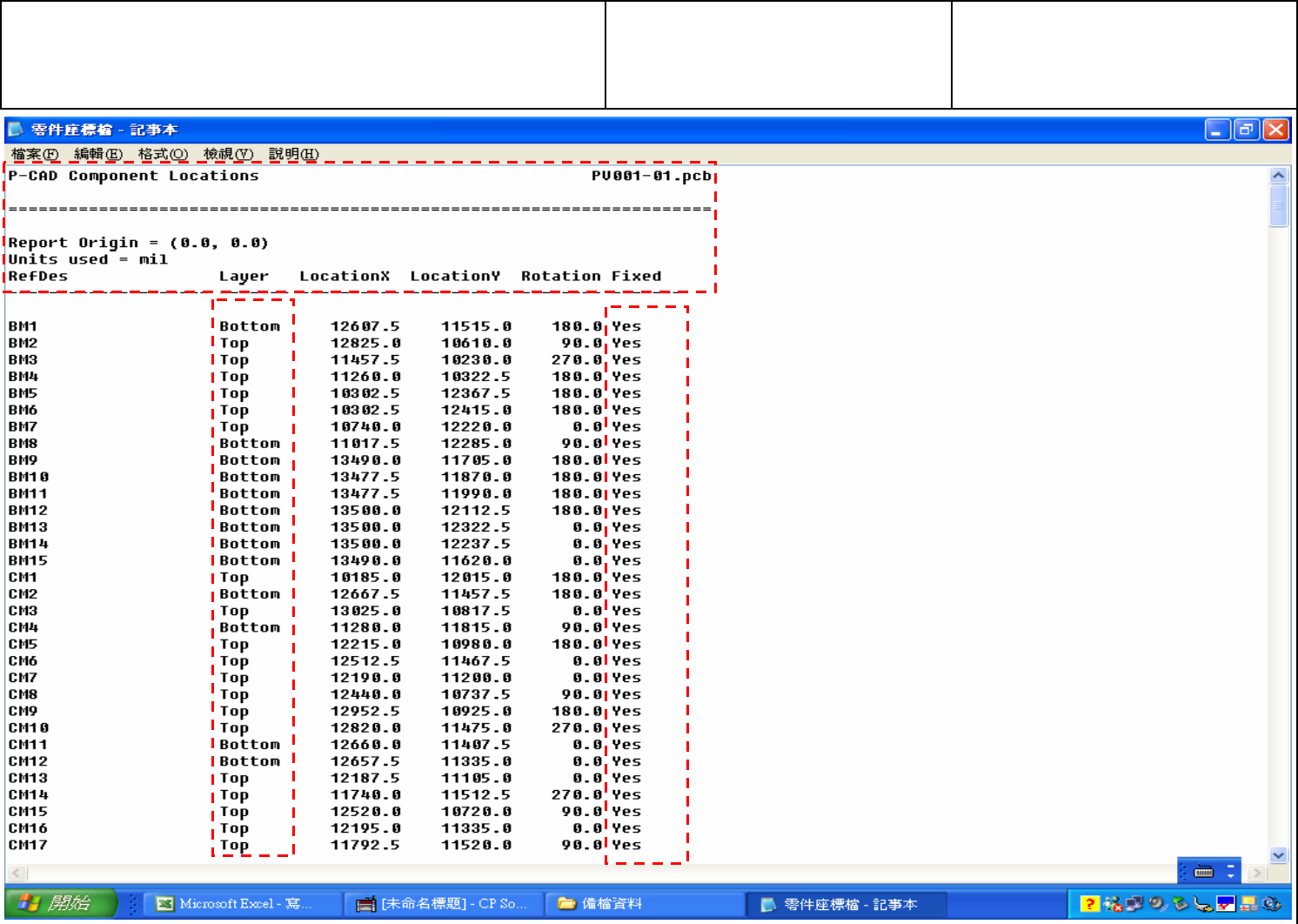The image size is (1298, 924).
Task: Click the network connection tray icon
Action: click(1134, 904)
